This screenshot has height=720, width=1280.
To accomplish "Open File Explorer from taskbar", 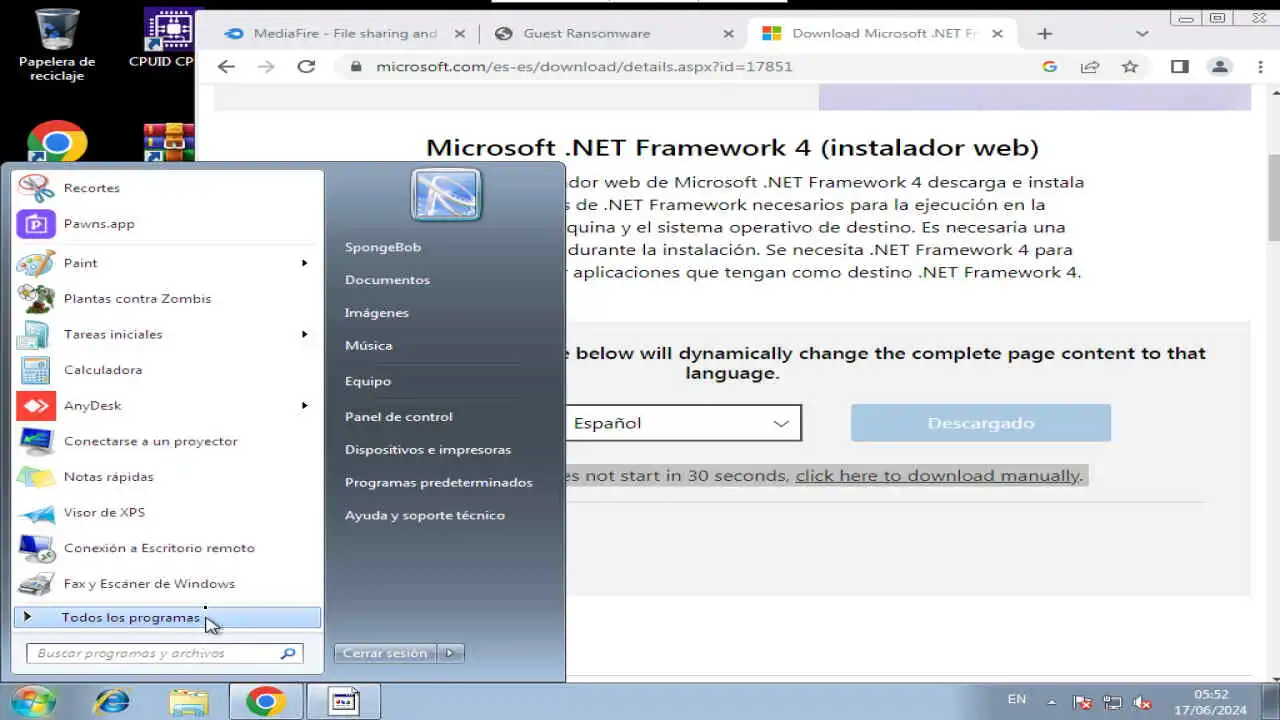I will [188, 702].
